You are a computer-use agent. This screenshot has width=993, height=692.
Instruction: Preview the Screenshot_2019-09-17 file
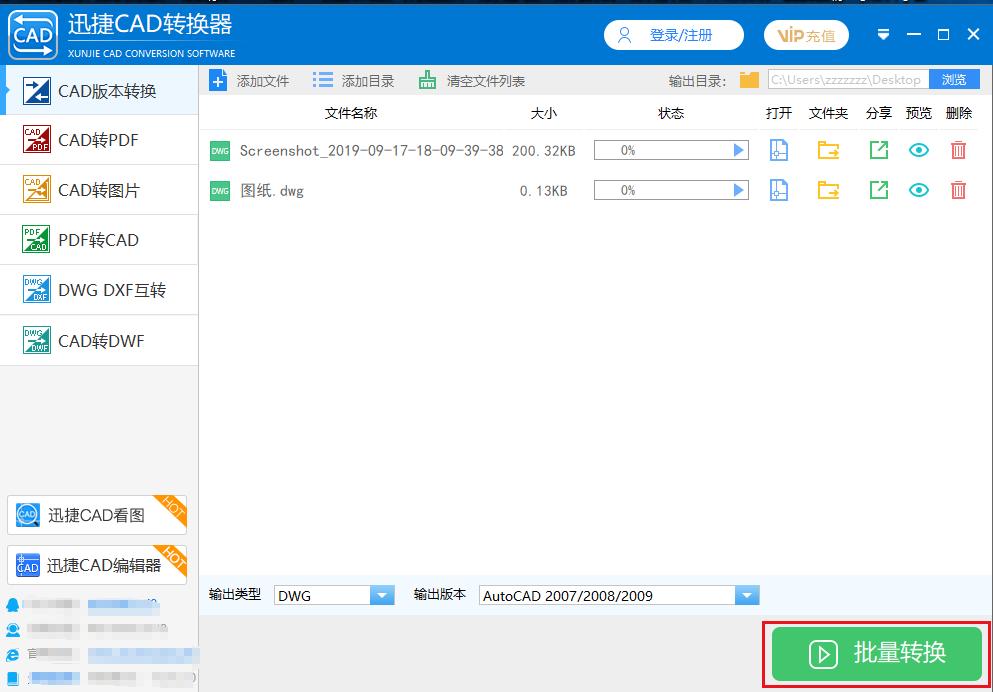point(918,150)
